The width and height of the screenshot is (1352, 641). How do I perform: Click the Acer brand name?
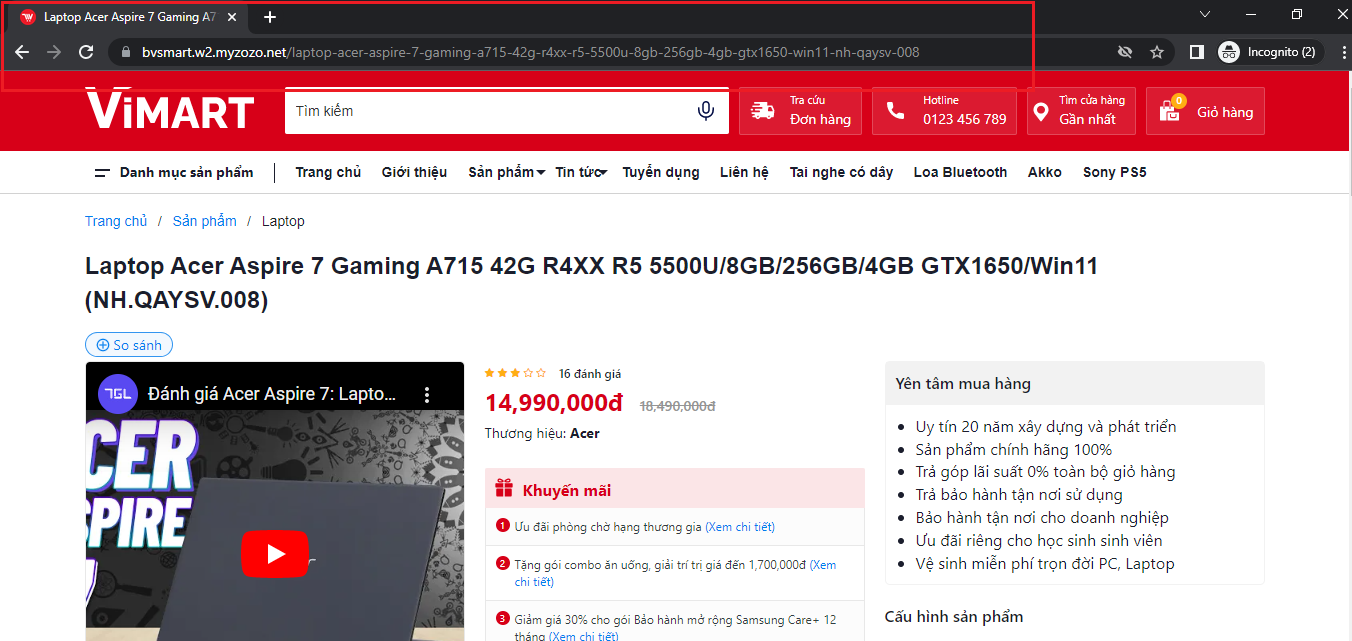click(585, 433)
